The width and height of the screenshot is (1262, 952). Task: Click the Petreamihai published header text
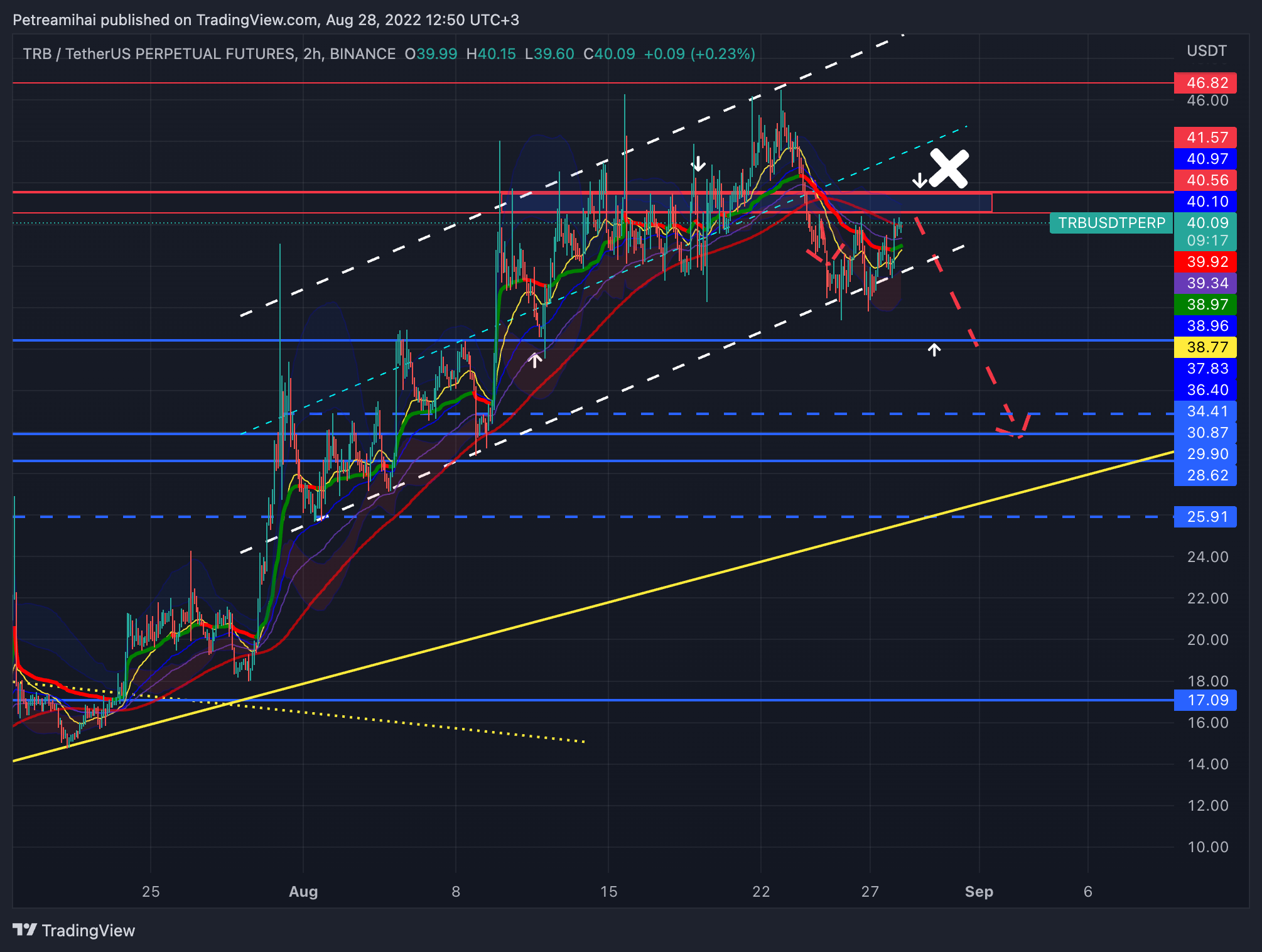(266, 20)
